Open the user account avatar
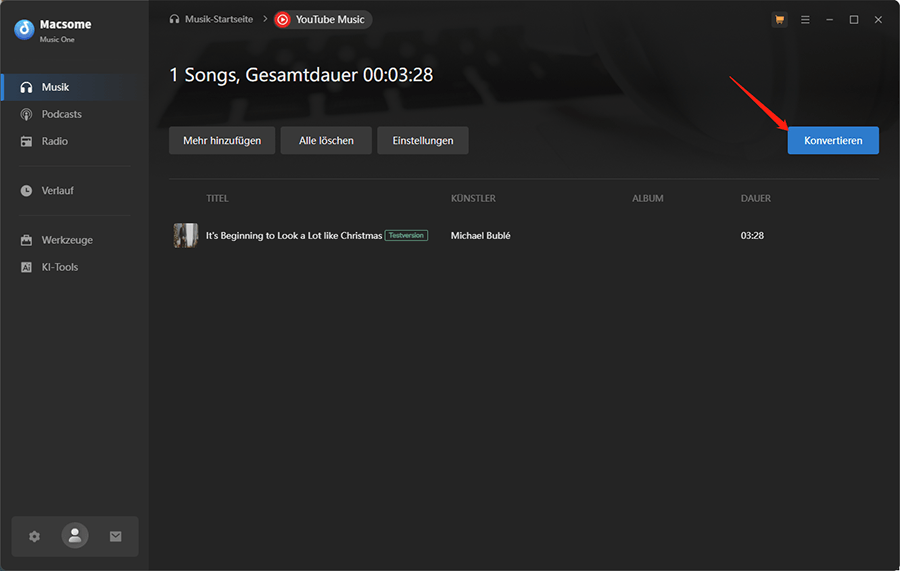 (75, 535)
